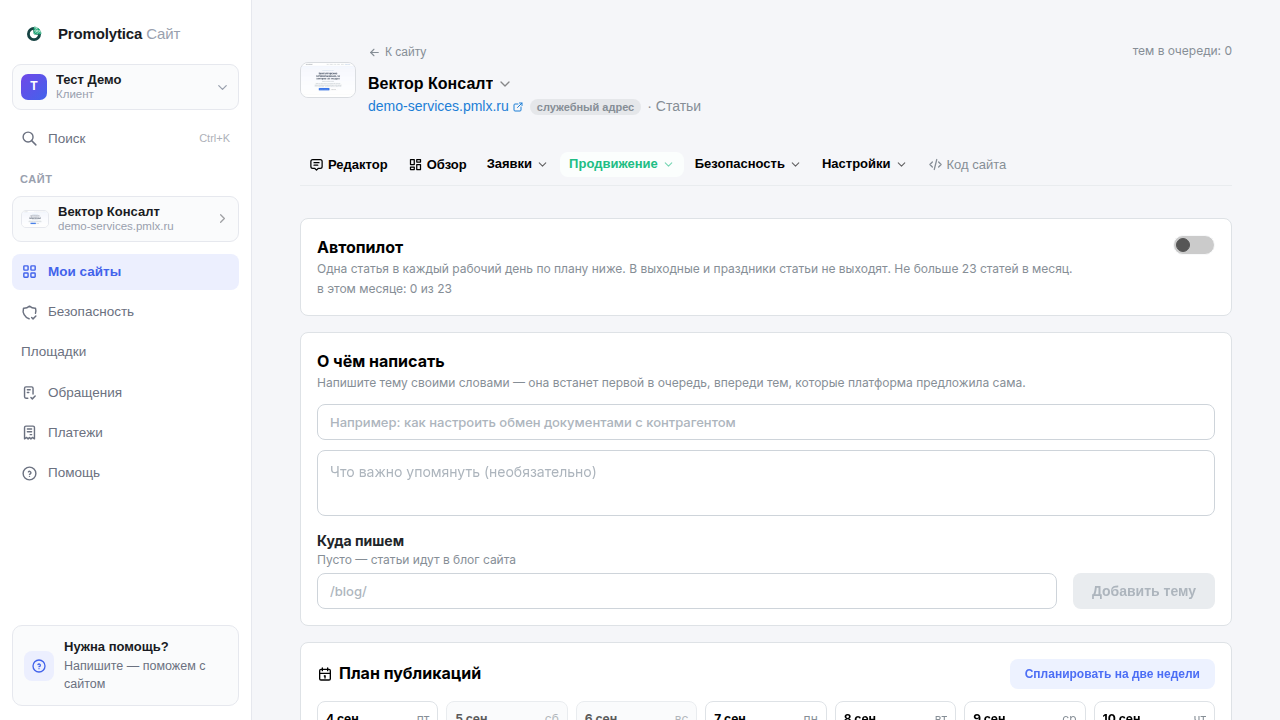The width and height of the screenshot is (1280, 720).
Task: Expand the Продвижение menu
Action: 622,164
